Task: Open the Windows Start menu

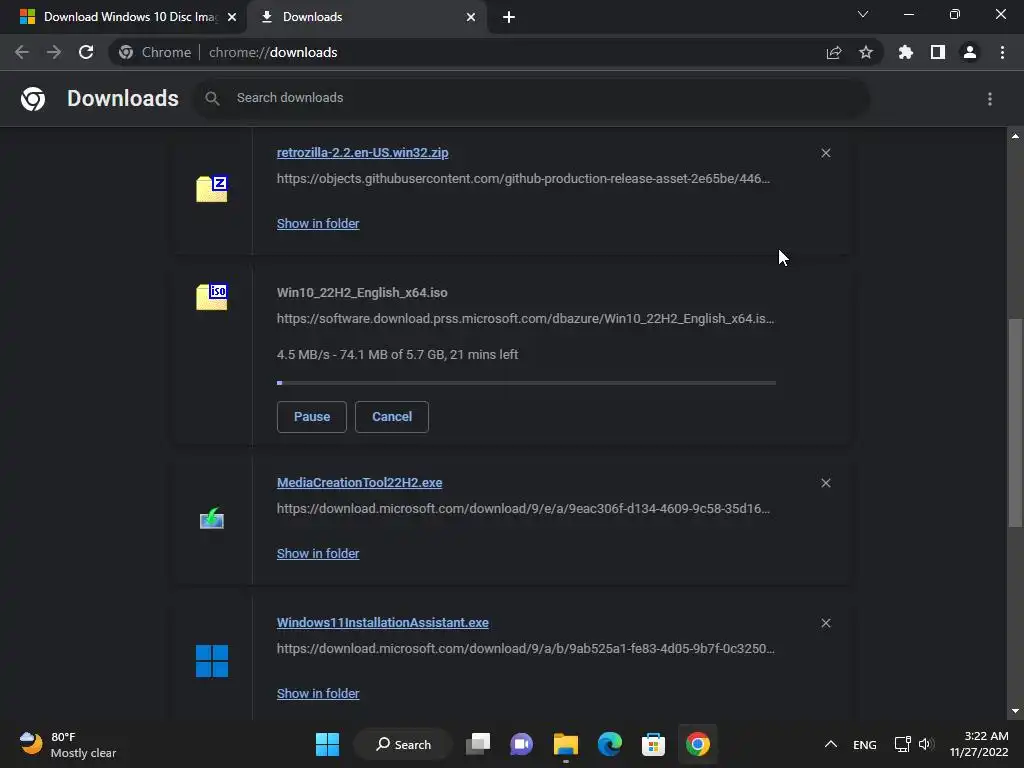Action: 327,744
